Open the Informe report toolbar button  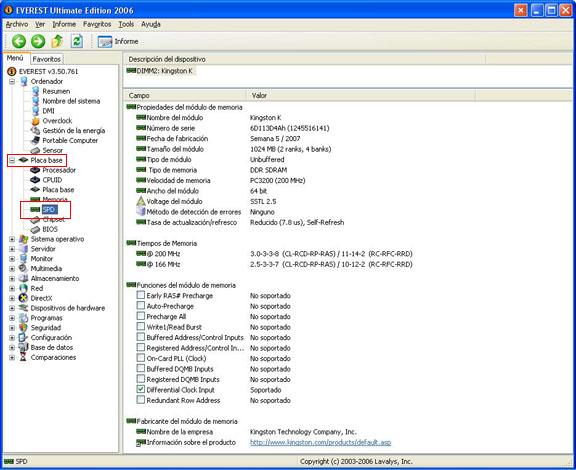click(118, 41)
